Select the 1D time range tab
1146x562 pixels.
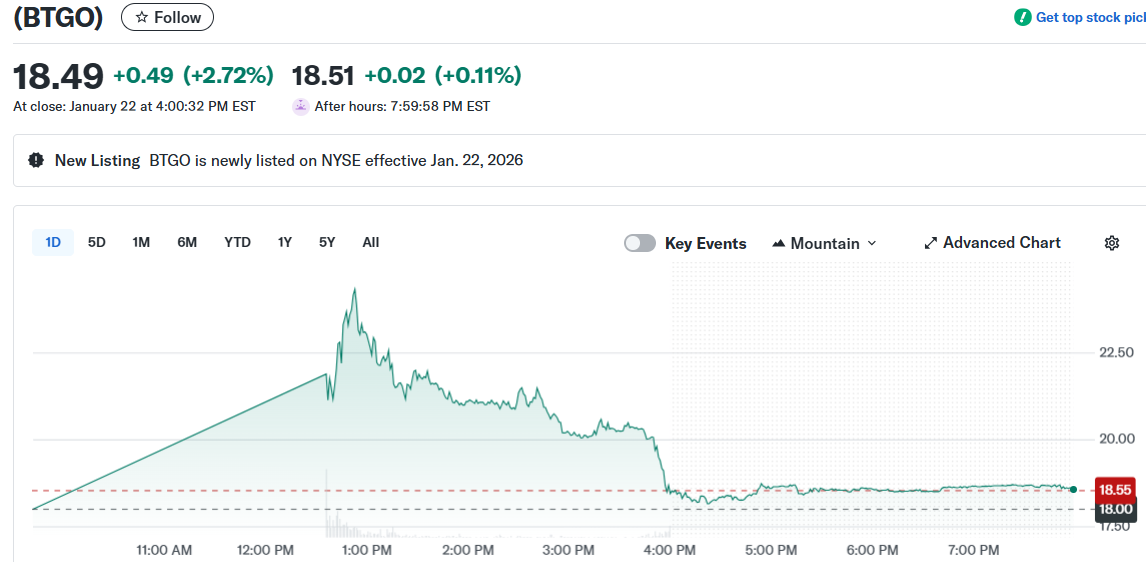point(53,242)
